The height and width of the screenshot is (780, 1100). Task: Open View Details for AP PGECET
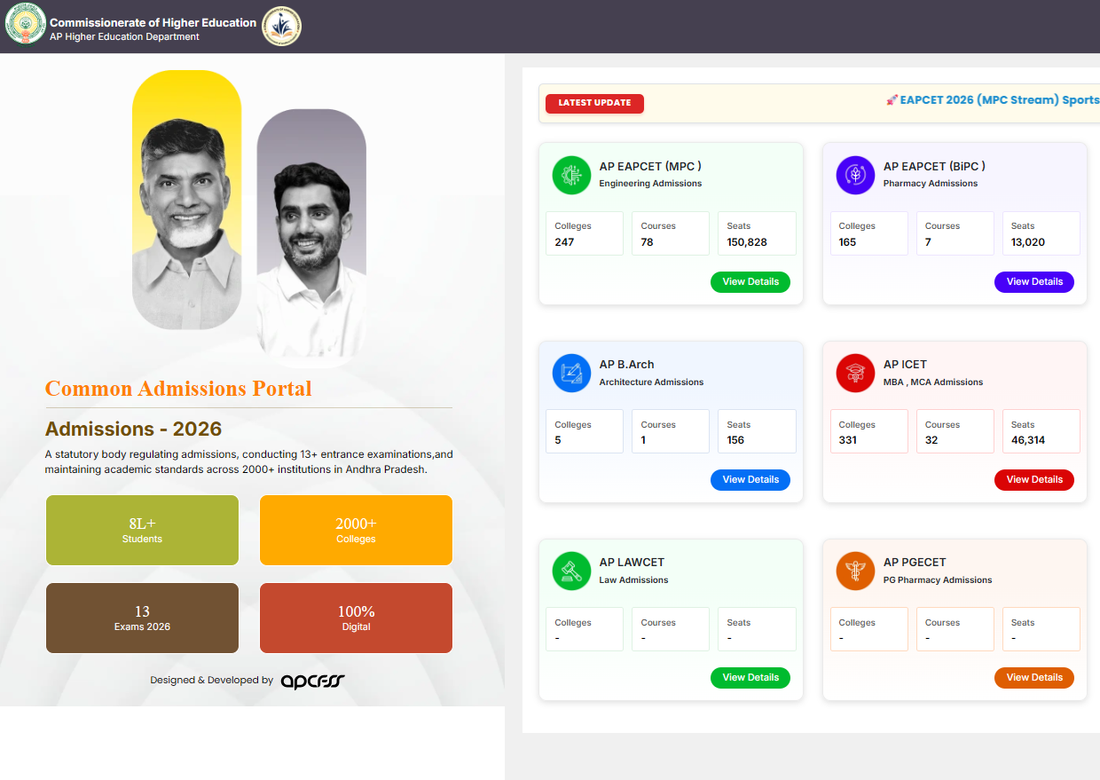(1034, 678)
